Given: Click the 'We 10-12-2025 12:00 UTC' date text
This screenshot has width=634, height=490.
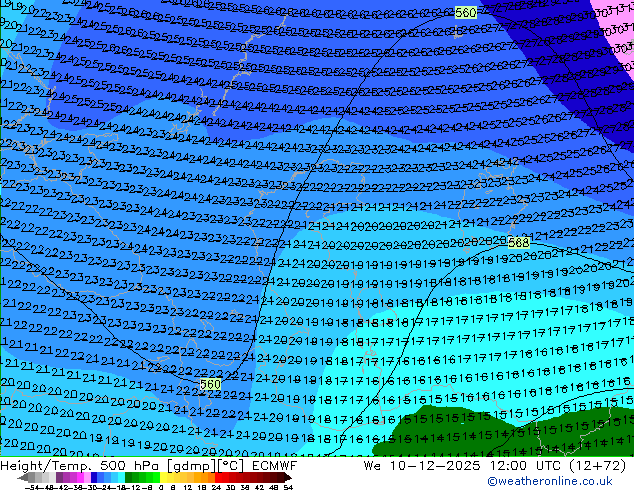Looking at the screenshot, I should tap(462, 466).
